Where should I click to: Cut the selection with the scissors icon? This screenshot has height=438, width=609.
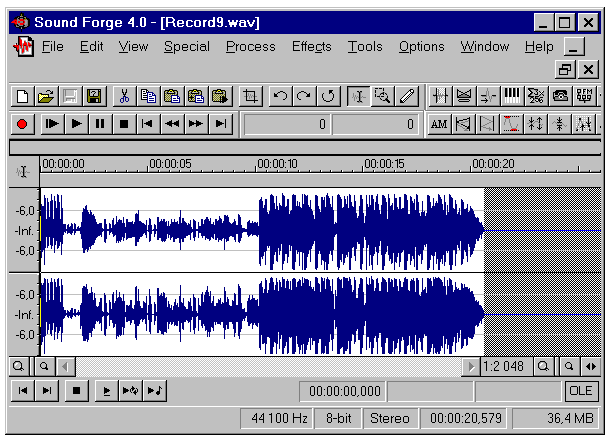point(124,96)
